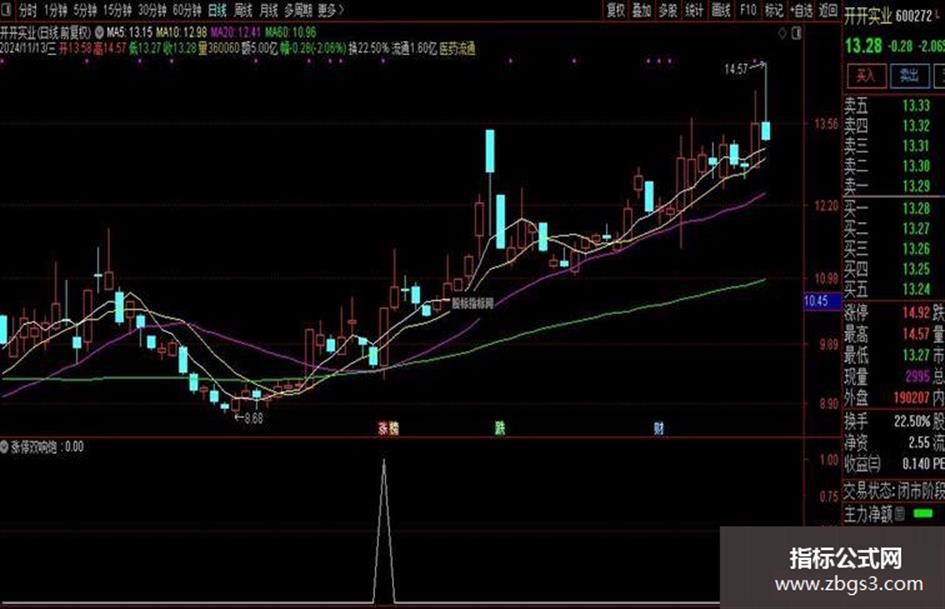
Task: Click the MA5: 13.15 indicator label
Action: click(x=130, y=32)
